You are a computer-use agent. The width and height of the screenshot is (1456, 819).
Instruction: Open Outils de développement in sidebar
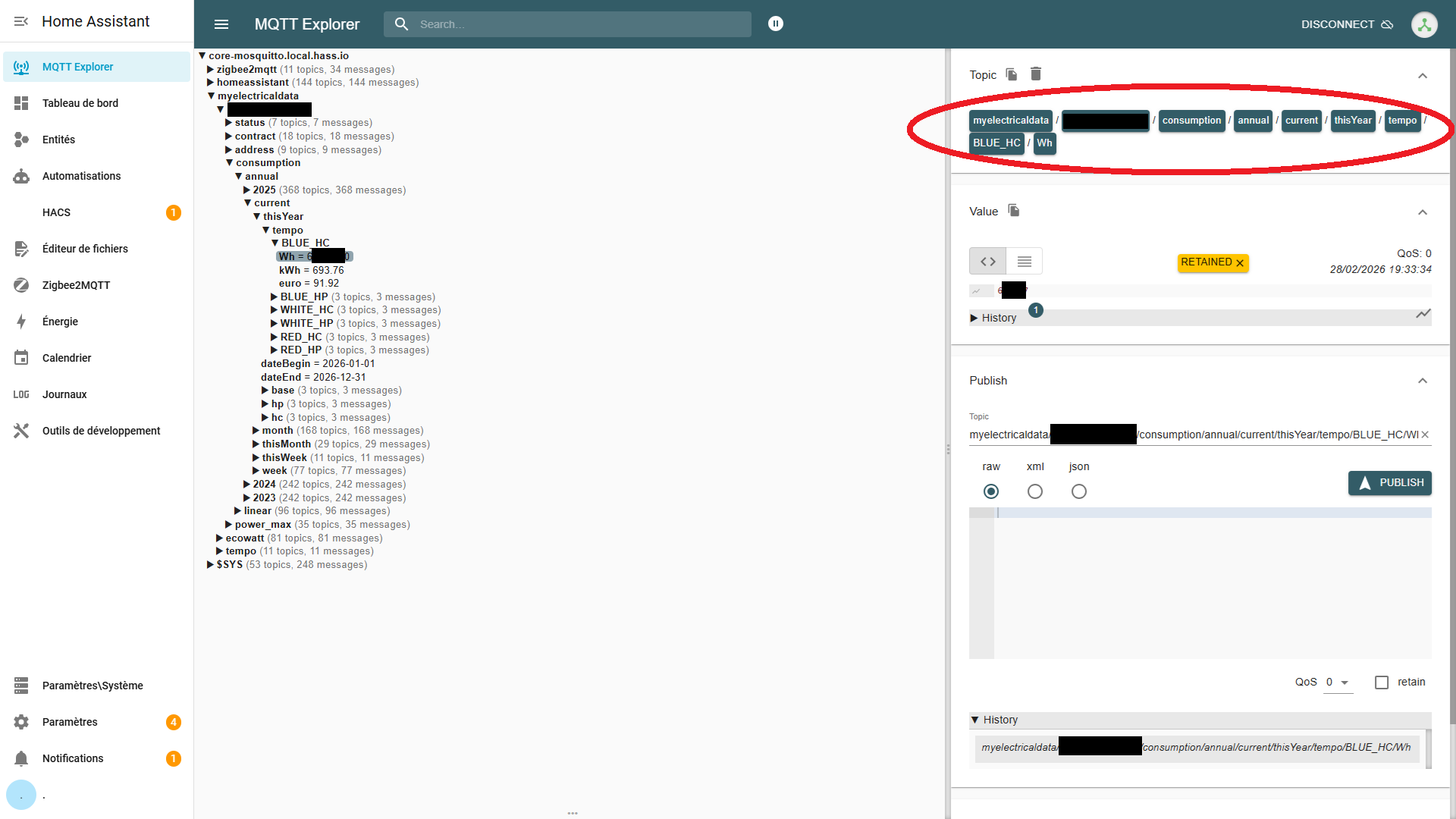101,431
